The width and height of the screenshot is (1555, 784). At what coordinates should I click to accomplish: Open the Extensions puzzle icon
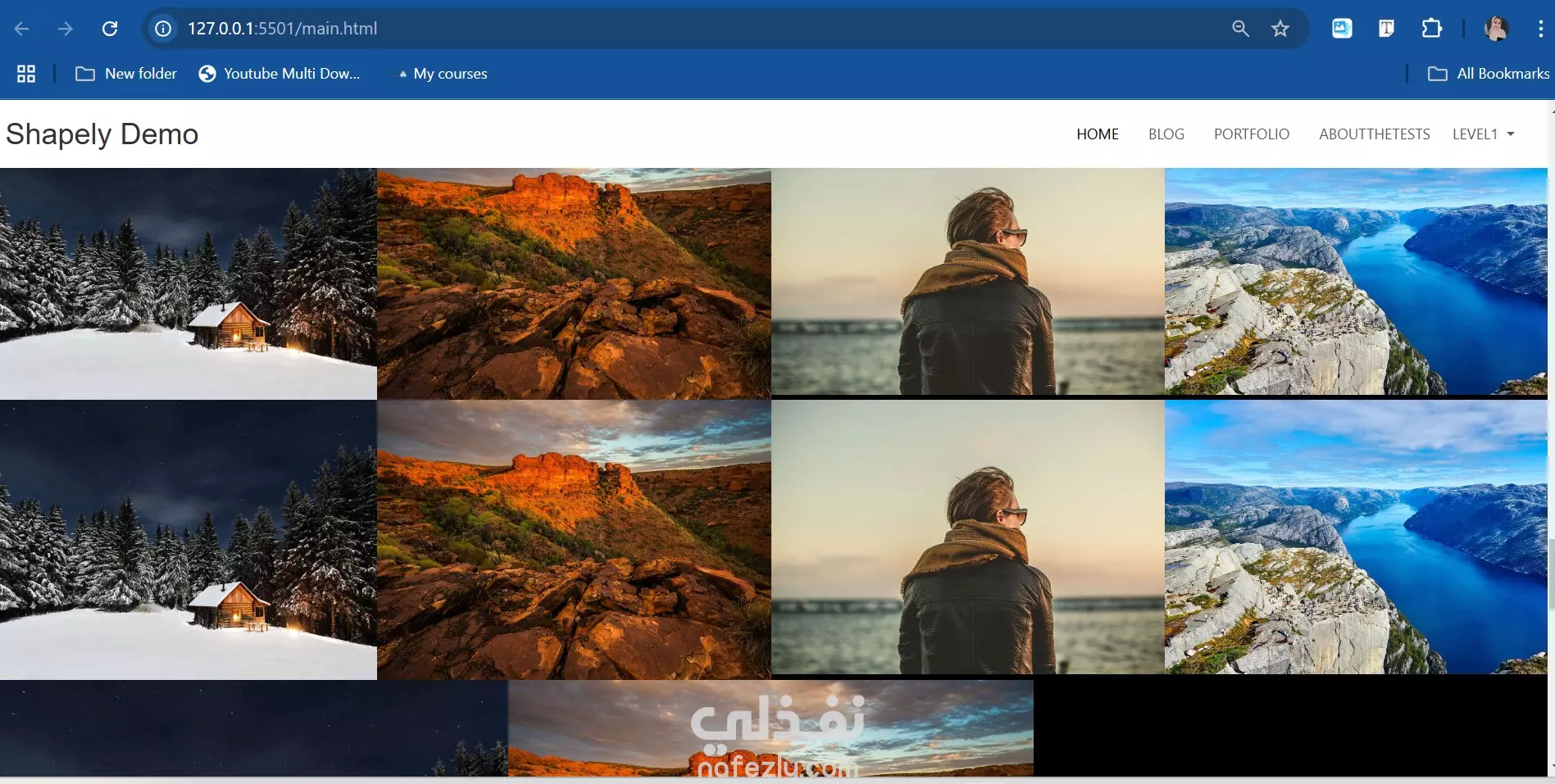pyautogui.click(x=1431, y=29)
